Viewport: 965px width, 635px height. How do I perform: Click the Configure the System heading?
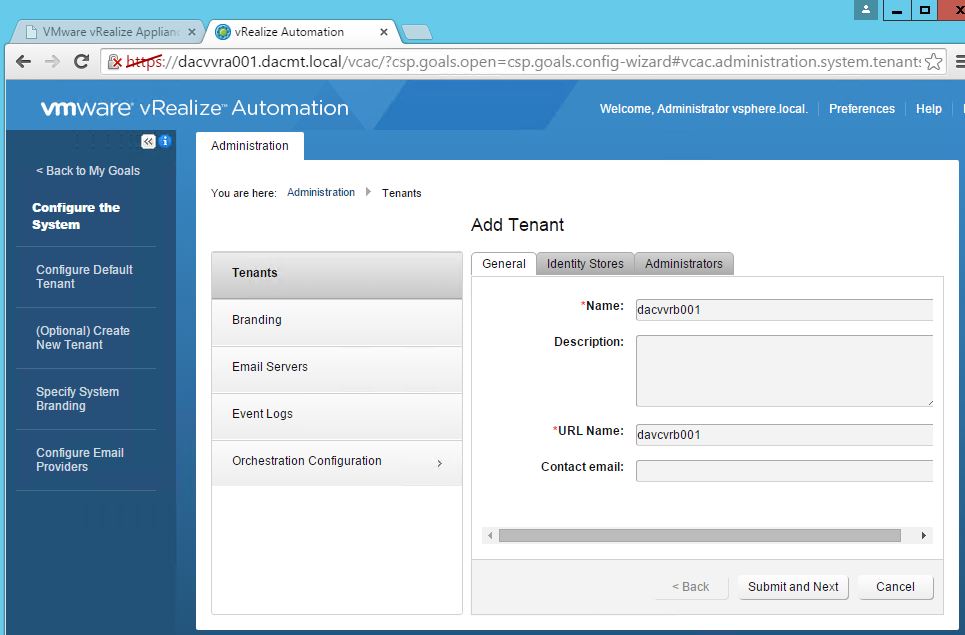point(76,216)
